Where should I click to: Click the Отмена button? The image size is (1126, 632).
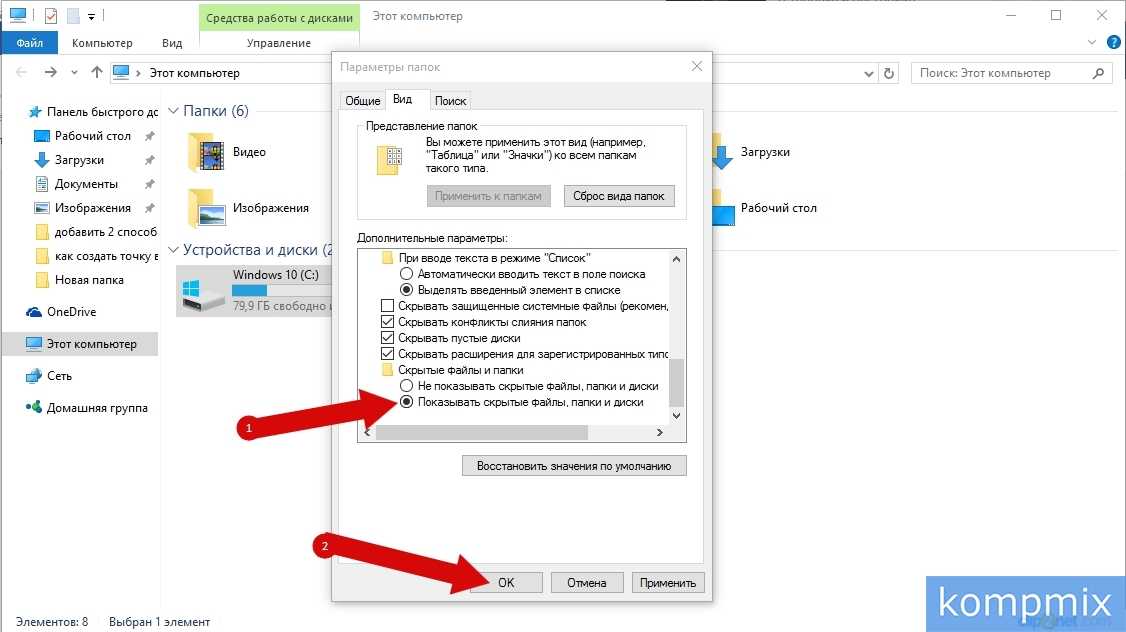587,582
